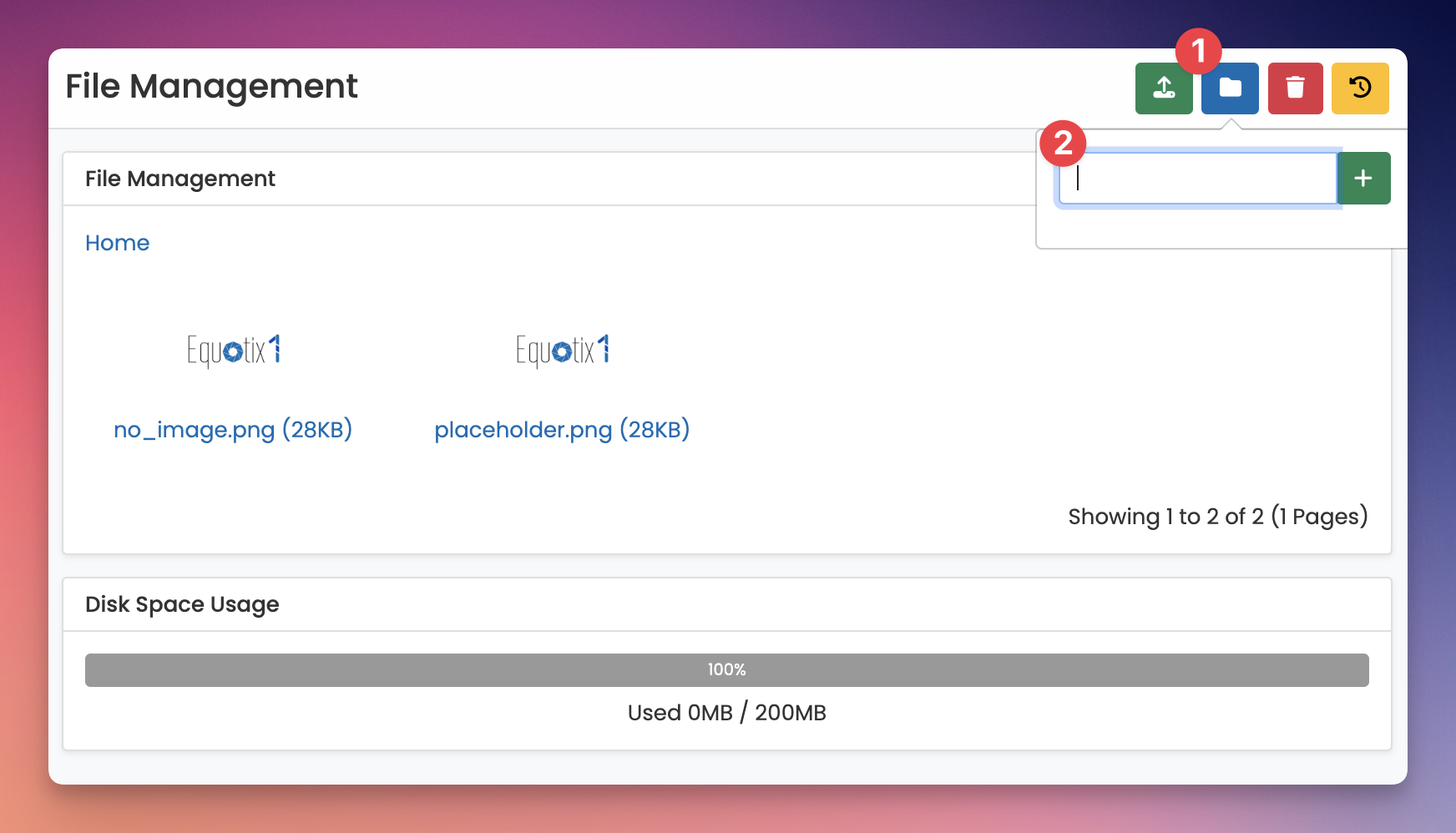
Task: Click the popover arrow below folder button
Action: tap(1230, 124)
